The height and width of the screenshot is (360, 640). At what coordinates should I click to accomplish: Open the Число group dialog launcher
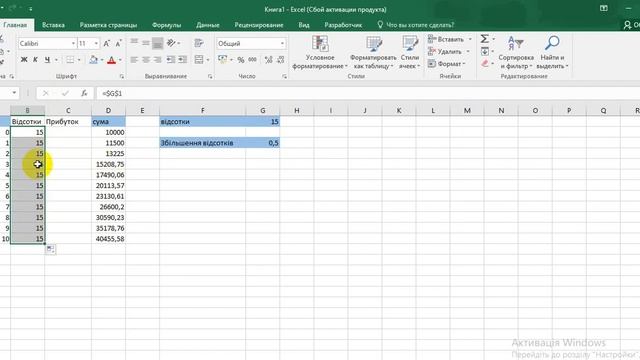click(x=284, y=76)
